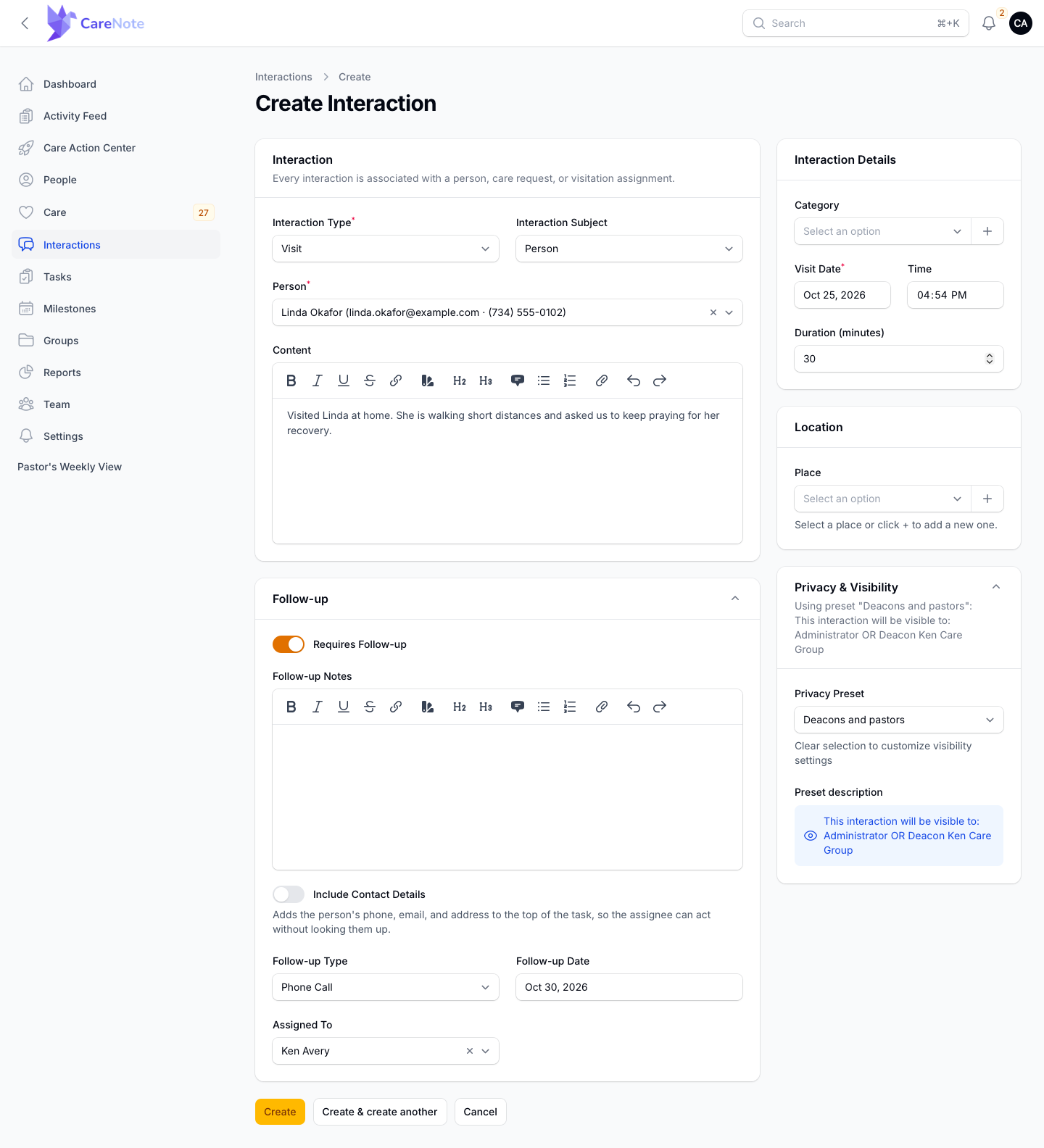Open the Place select dropdown
The height and width of the screenshot is (1148, 1044).
pyautogui.click(x=882, y=499)
